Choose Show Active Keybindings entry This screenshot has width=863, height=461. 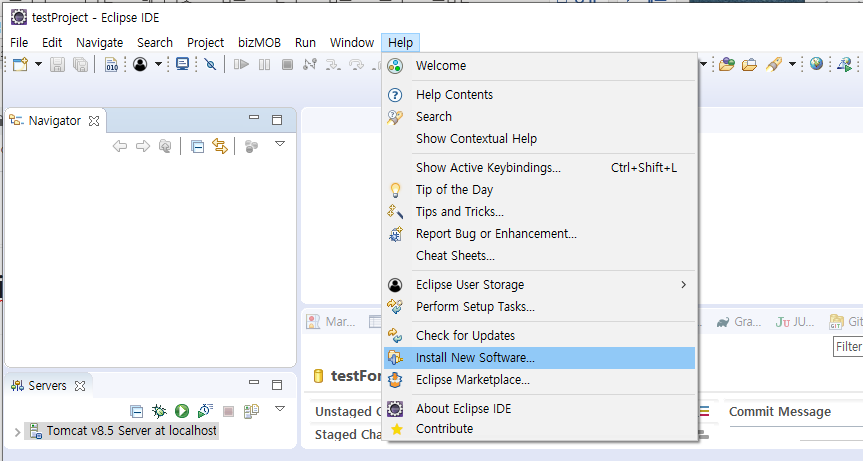pos(539,167)
